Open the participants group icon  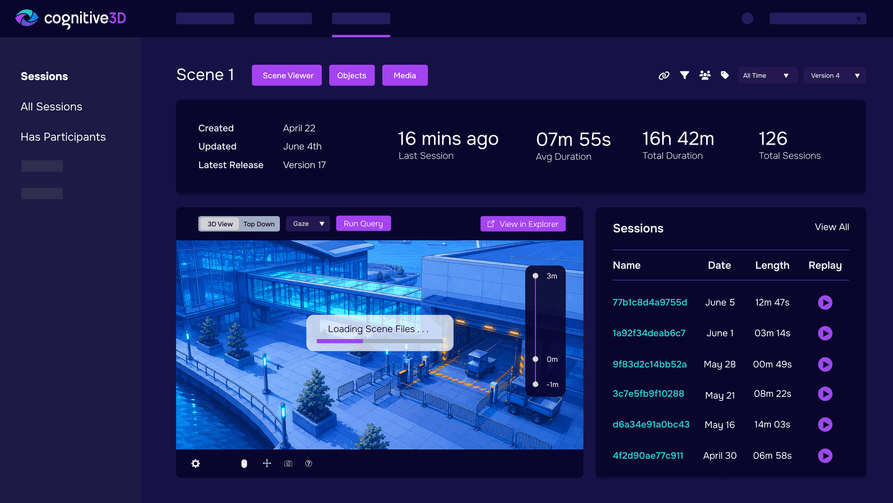click(704, 75)
